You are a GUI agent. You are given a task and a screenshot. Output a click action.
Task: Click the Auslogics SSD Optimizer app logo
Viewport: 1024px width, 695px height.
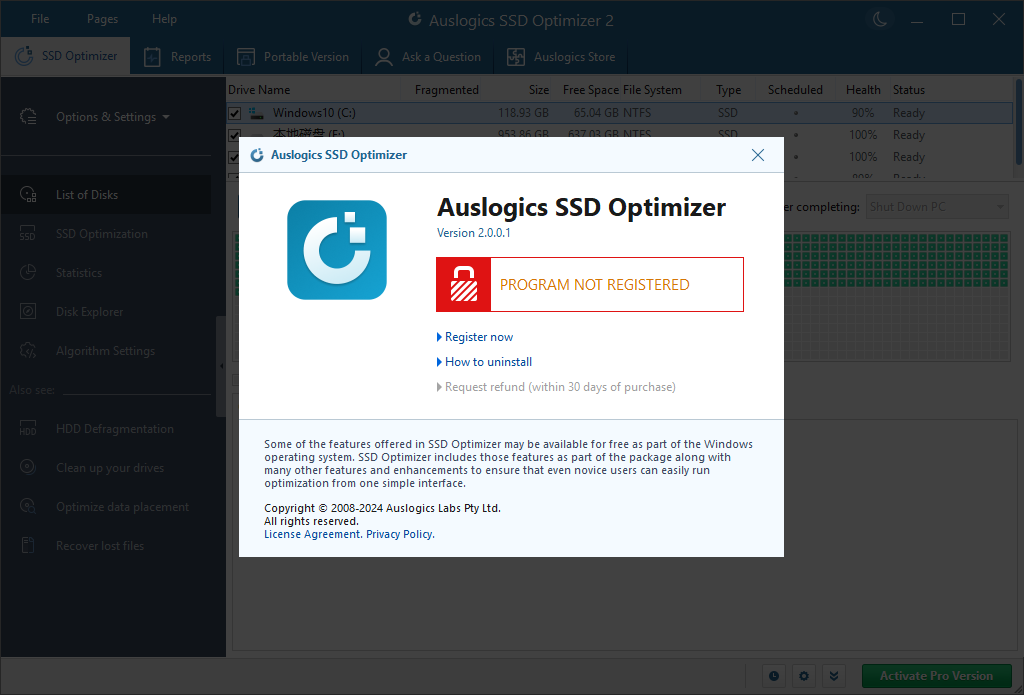[337, 250]
